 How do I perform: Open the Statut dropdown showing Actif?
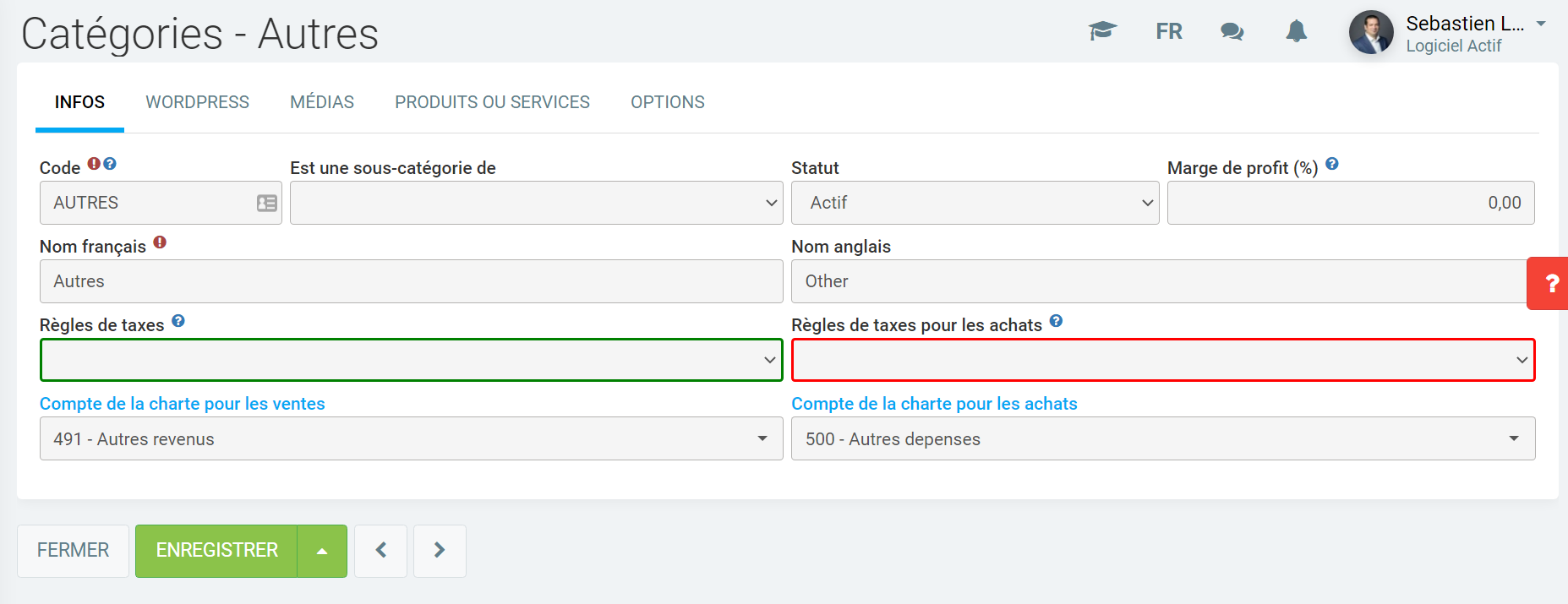974,203
